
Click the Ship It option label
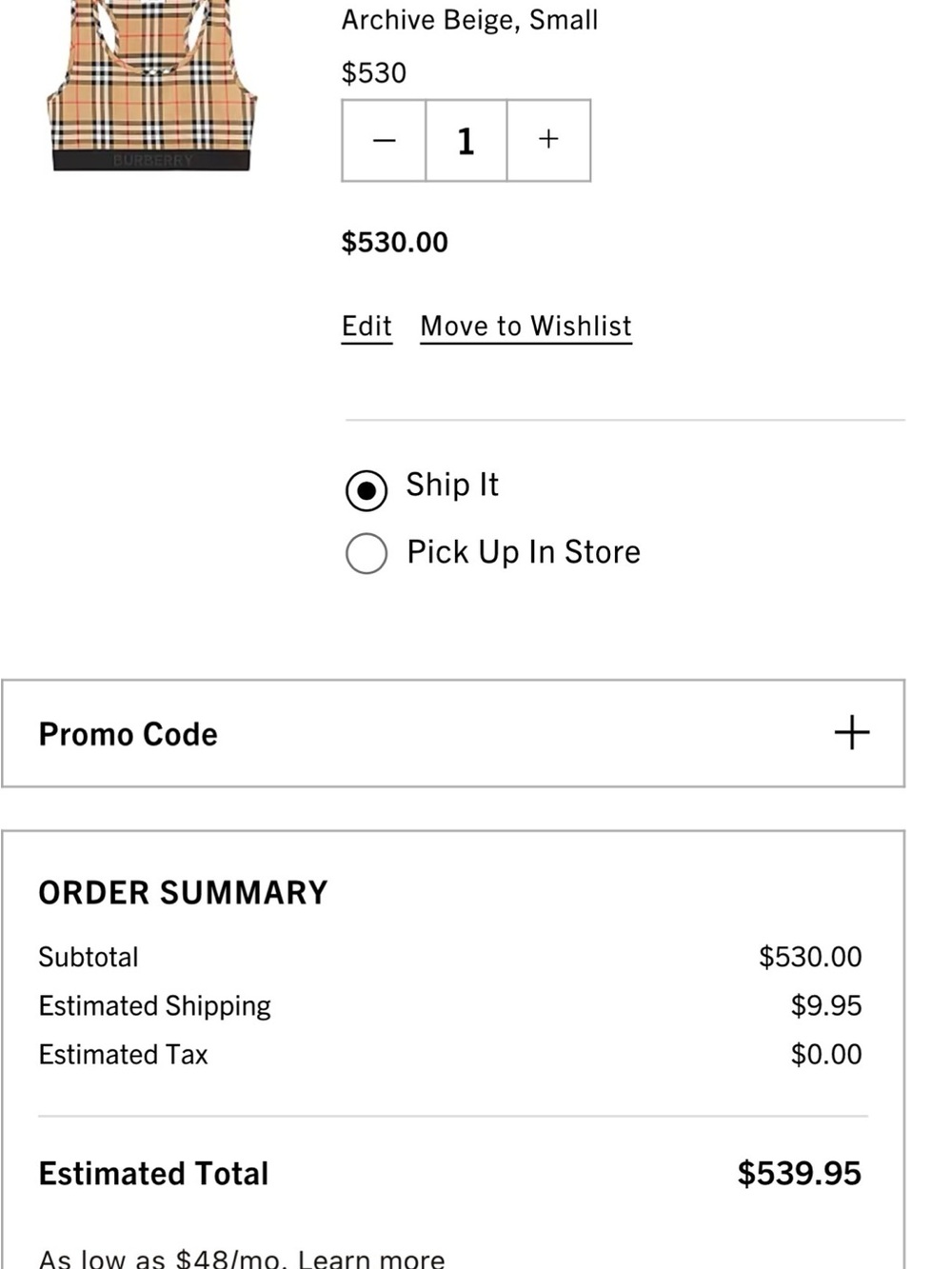coord(452,485)
